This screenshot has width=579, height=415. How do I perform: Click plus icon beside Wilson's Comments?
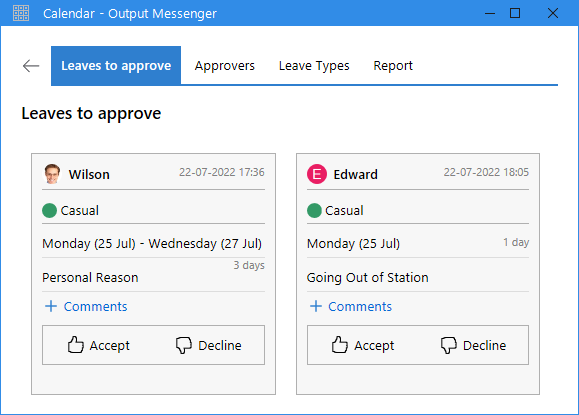[51, 306]
